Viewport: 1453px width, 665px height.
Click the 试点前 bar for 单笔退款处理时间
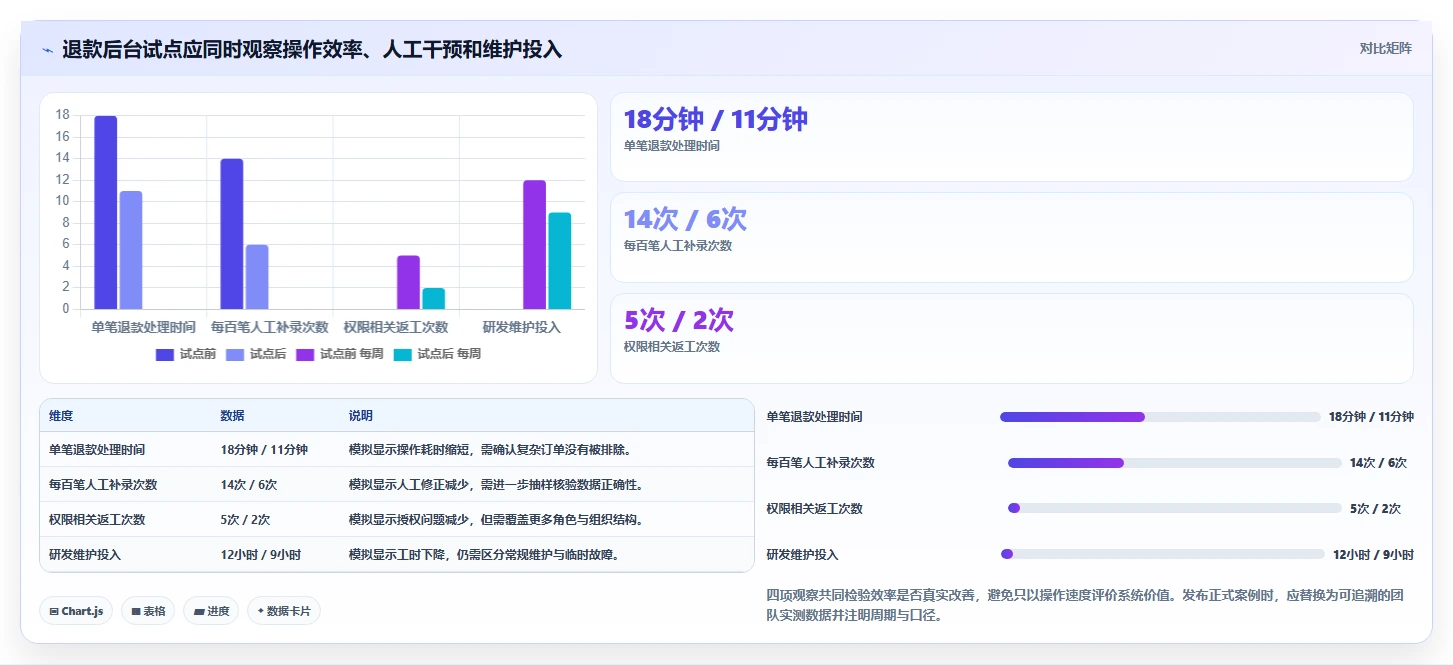pos(106,212)
